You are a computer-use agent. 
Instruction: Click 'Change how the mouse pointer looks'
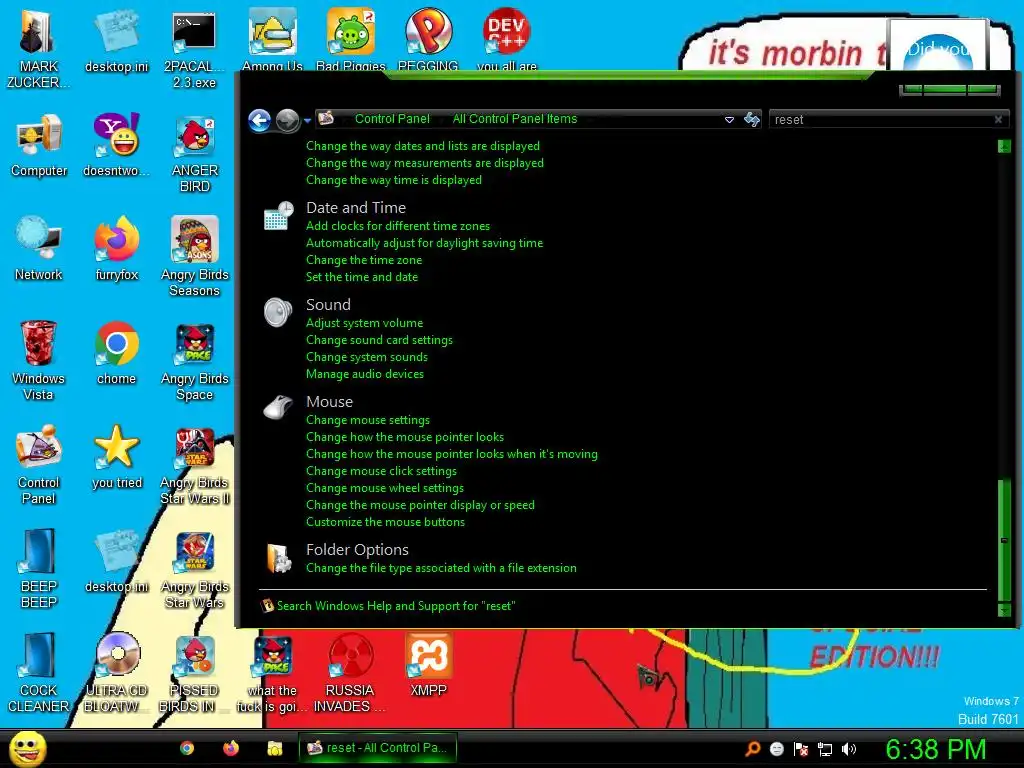click(405, 437)
